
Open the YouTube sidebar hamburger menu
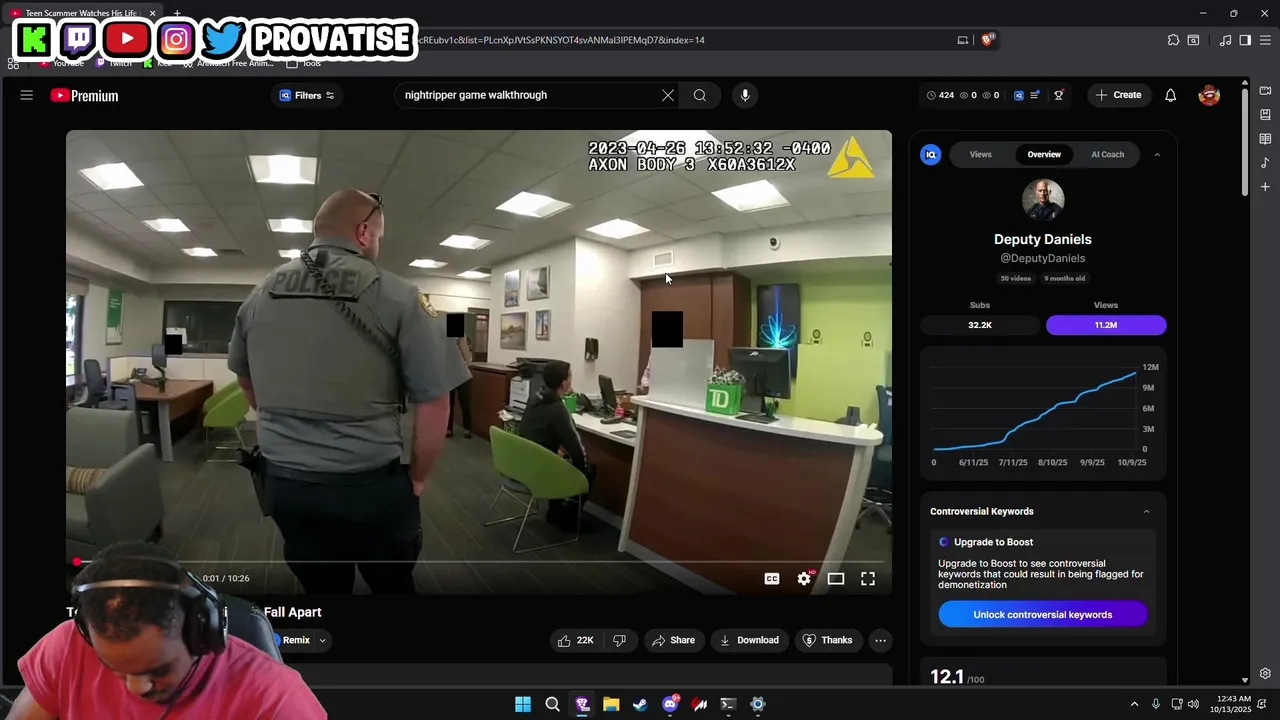[x=27, y=95]
